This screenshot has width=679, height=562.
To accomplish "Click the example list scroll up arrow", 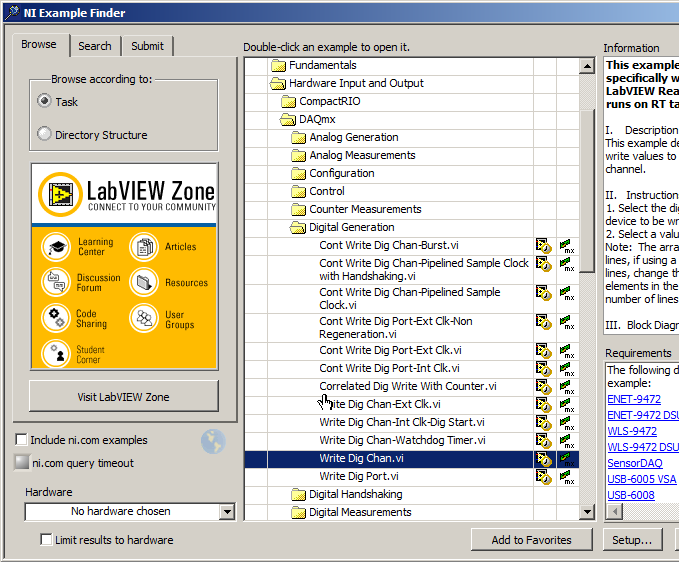I will tap(587, 66).
